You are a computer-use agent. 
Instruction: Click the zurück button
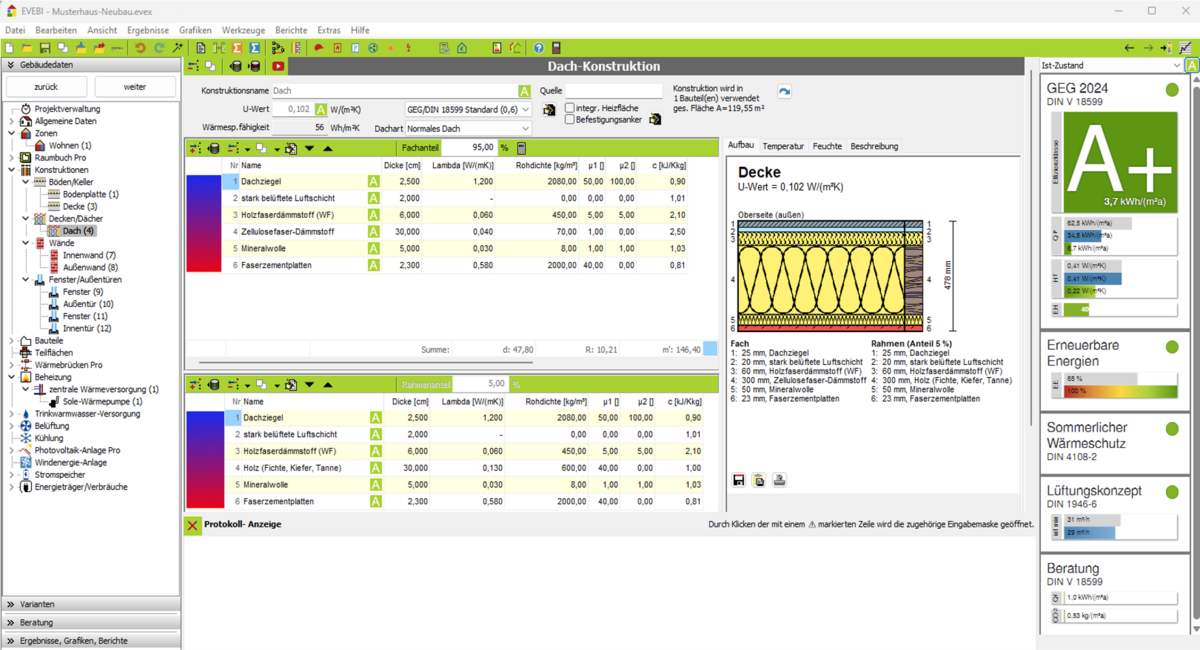46,87
